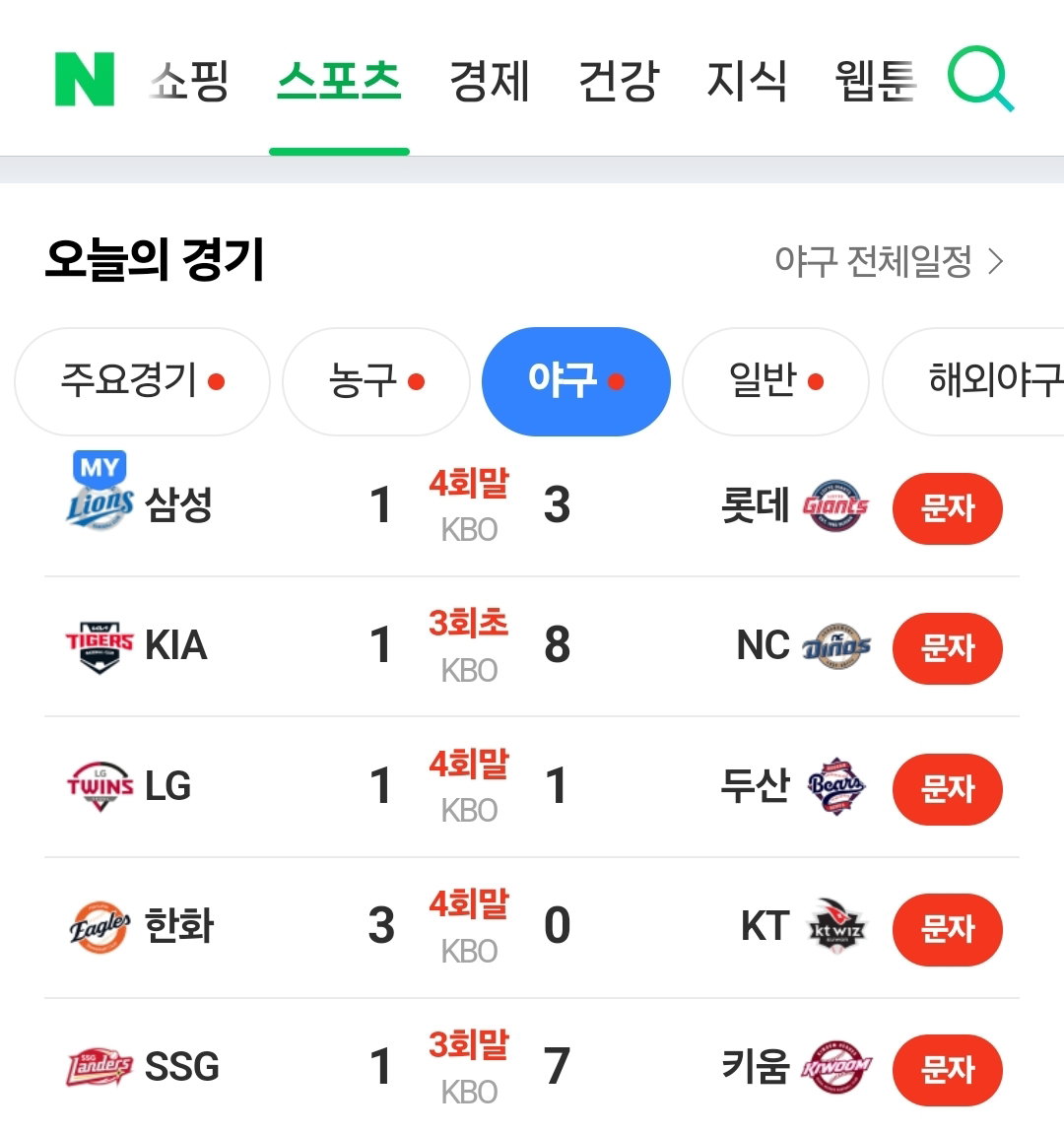Go to the 웹툰 tab
The image size is (1064, 1133).
pos(876,80)
